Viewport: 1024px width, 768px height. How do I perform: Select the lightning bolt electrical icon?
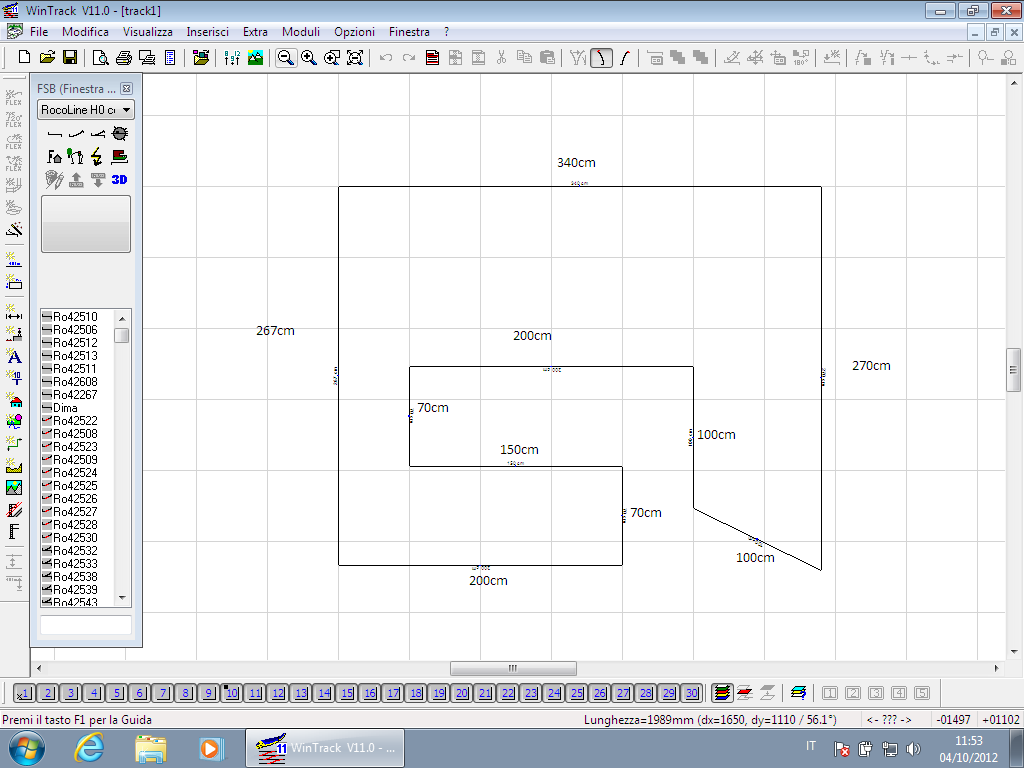coord(97,156)
